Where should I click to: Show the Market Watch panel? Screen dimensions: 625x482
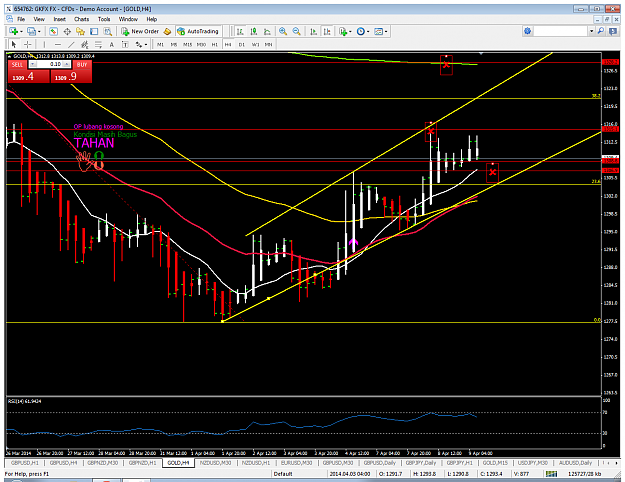[53, 31]
